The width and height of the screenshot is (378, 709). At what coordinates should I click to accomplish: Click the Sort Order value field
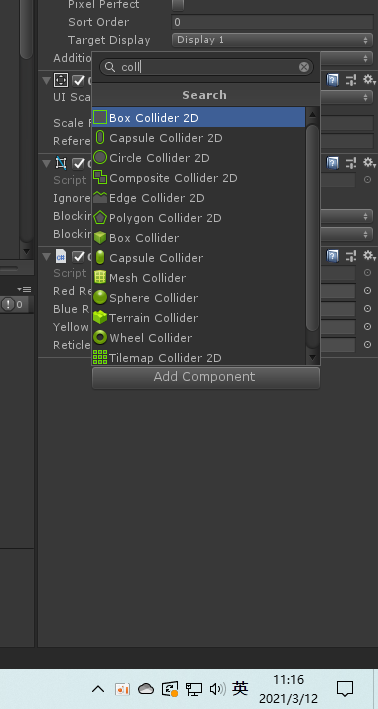(x=273, y=22)
